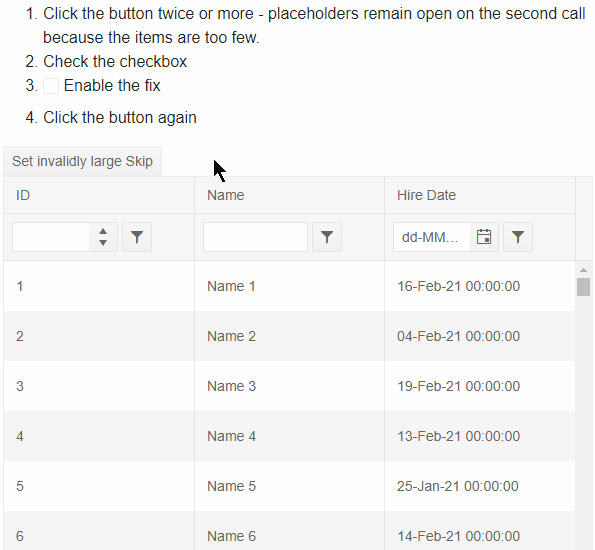Click the Set invalidly large Skip button
Screen dimensions: 595x550
point(83,161)
